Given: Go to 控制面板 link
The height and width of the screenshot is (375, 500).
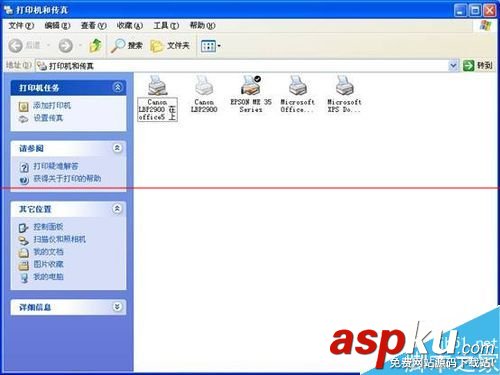Looking at the screenshot, I should (48, 227).
